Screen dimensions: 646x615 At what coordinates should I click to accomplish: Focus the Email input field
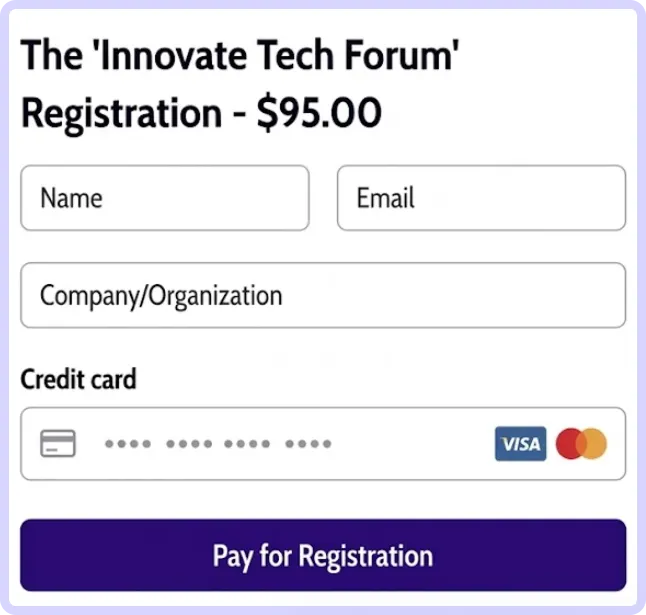click(x=481, y=198)
